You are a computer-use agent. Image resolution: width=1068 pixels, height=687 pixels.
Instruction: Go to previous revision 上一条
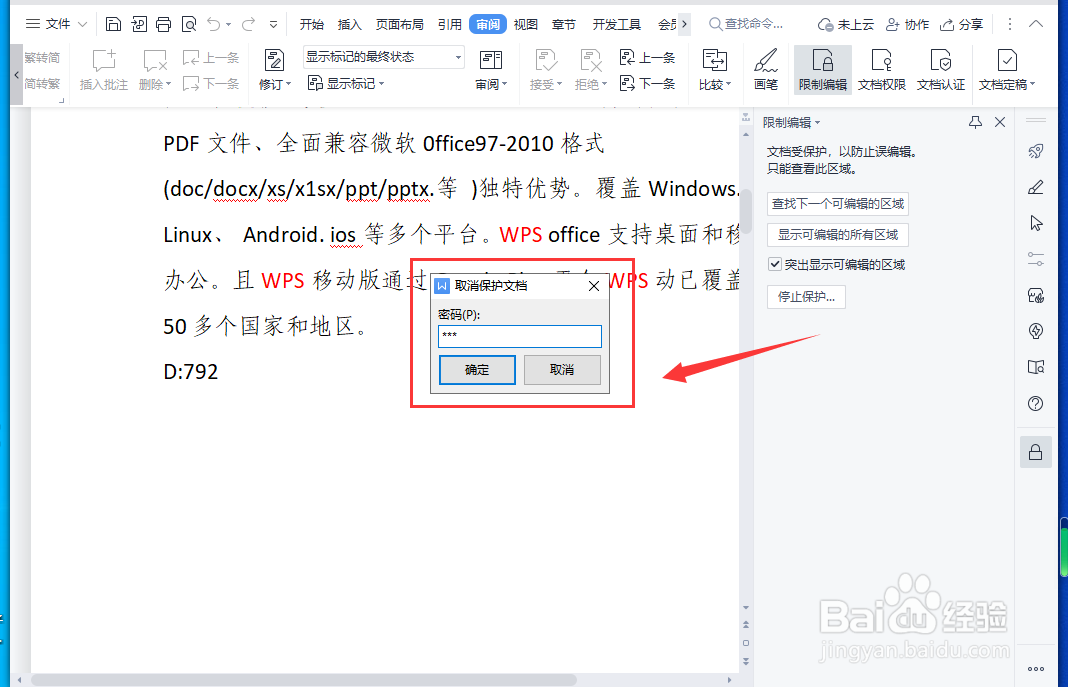pyautogui.click(x=647, y=58)
